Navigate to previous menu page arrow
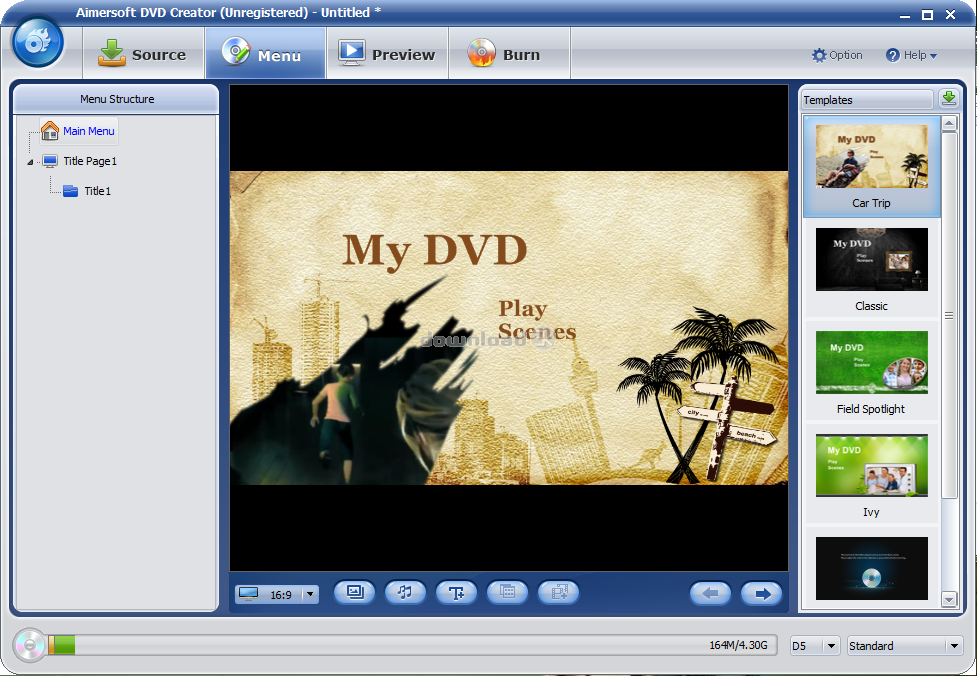977x676 pixels. click(710, 593)
